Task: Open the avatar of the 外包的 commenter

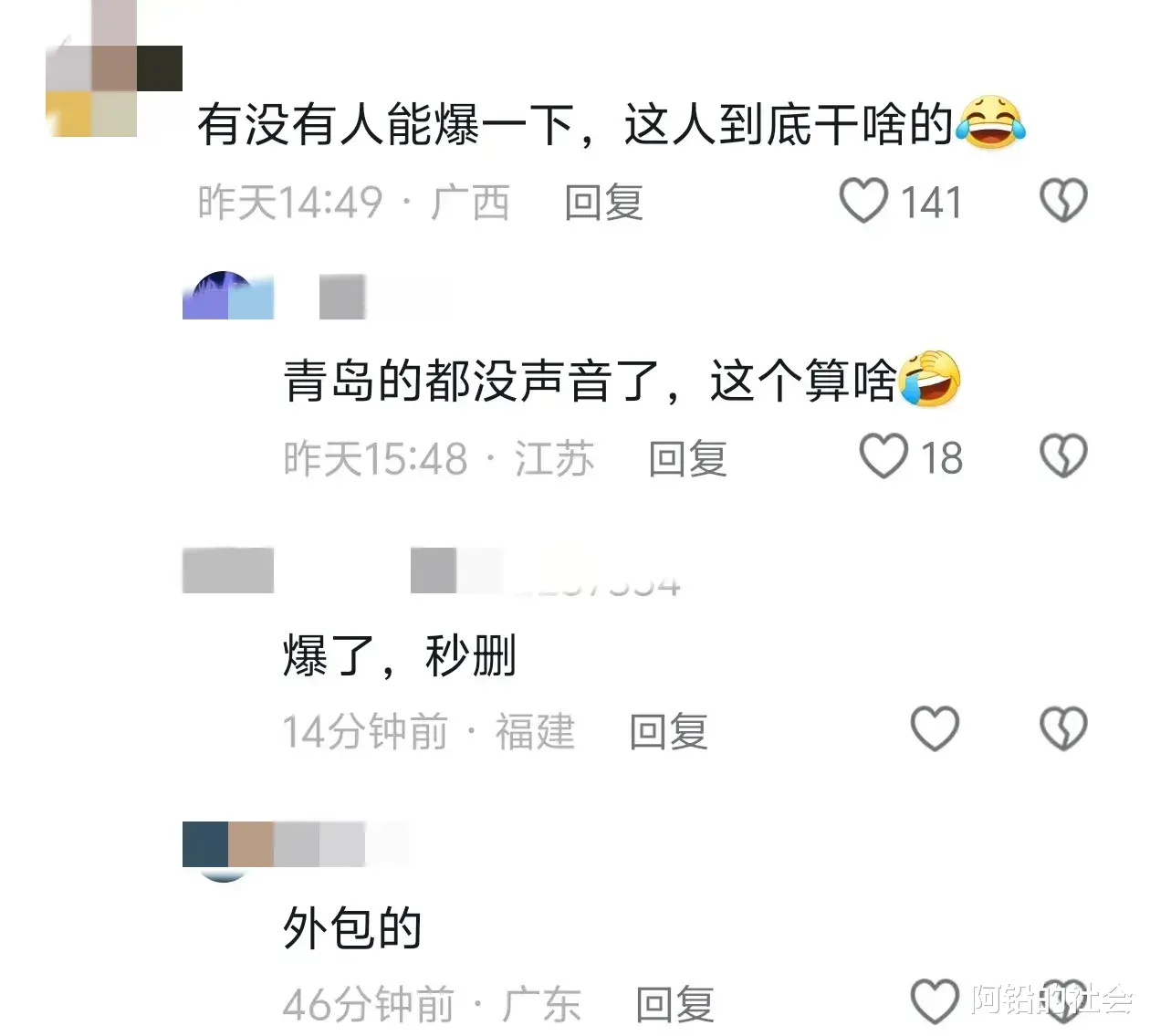Action: point(225,851)
